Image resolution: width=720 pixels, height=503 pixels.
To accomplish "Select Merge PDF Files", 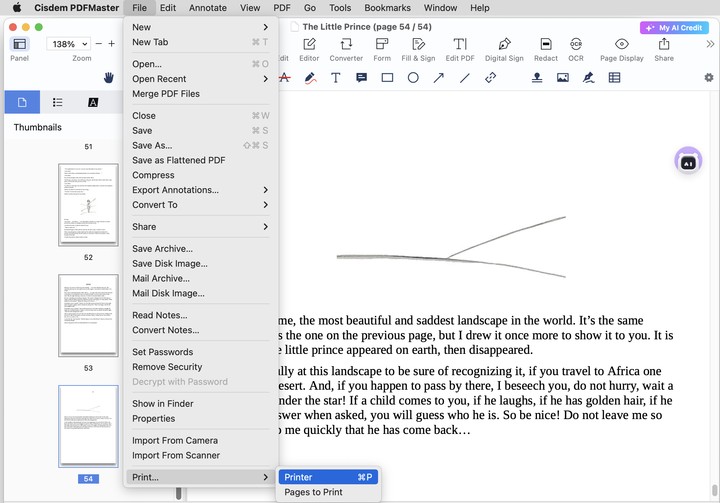I will [x=201, y=93].
